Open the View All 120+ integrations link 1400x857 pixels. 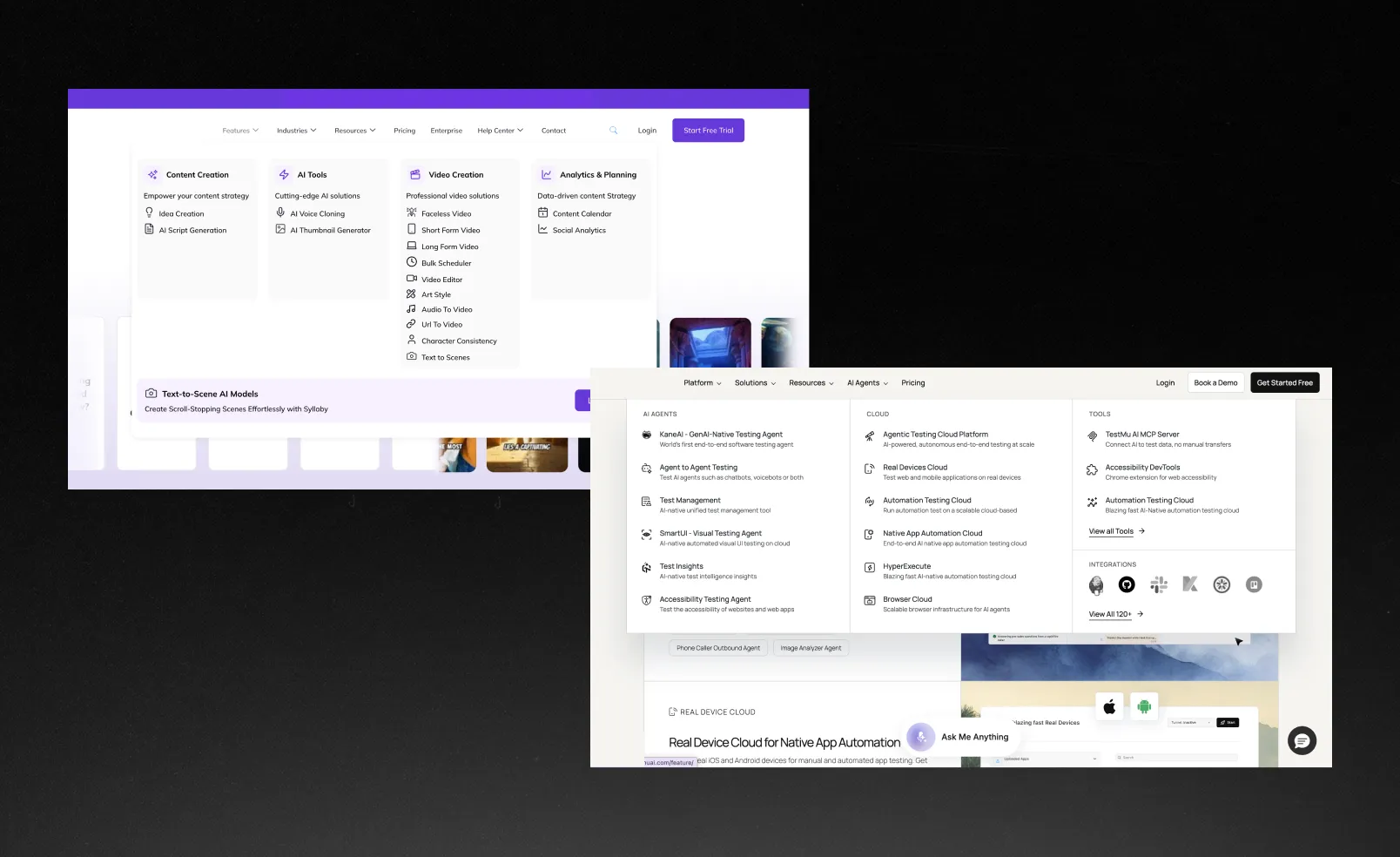tap(1116, 614)
